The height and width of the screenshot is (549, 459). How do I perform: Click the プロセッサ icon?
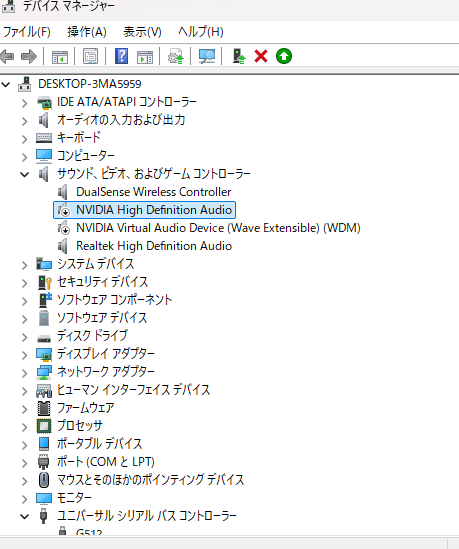[x=44, y=426]
